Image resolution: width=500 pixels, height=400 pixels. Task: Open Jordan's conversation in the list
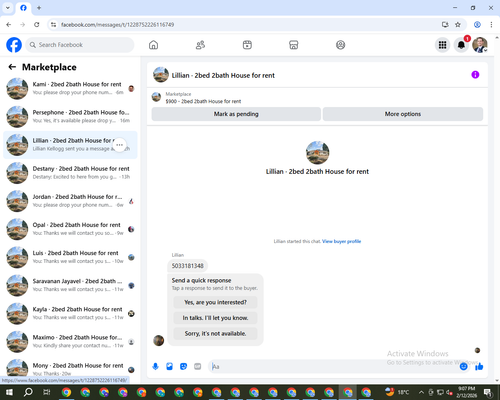pyautogui.click(x=70, y=201)
